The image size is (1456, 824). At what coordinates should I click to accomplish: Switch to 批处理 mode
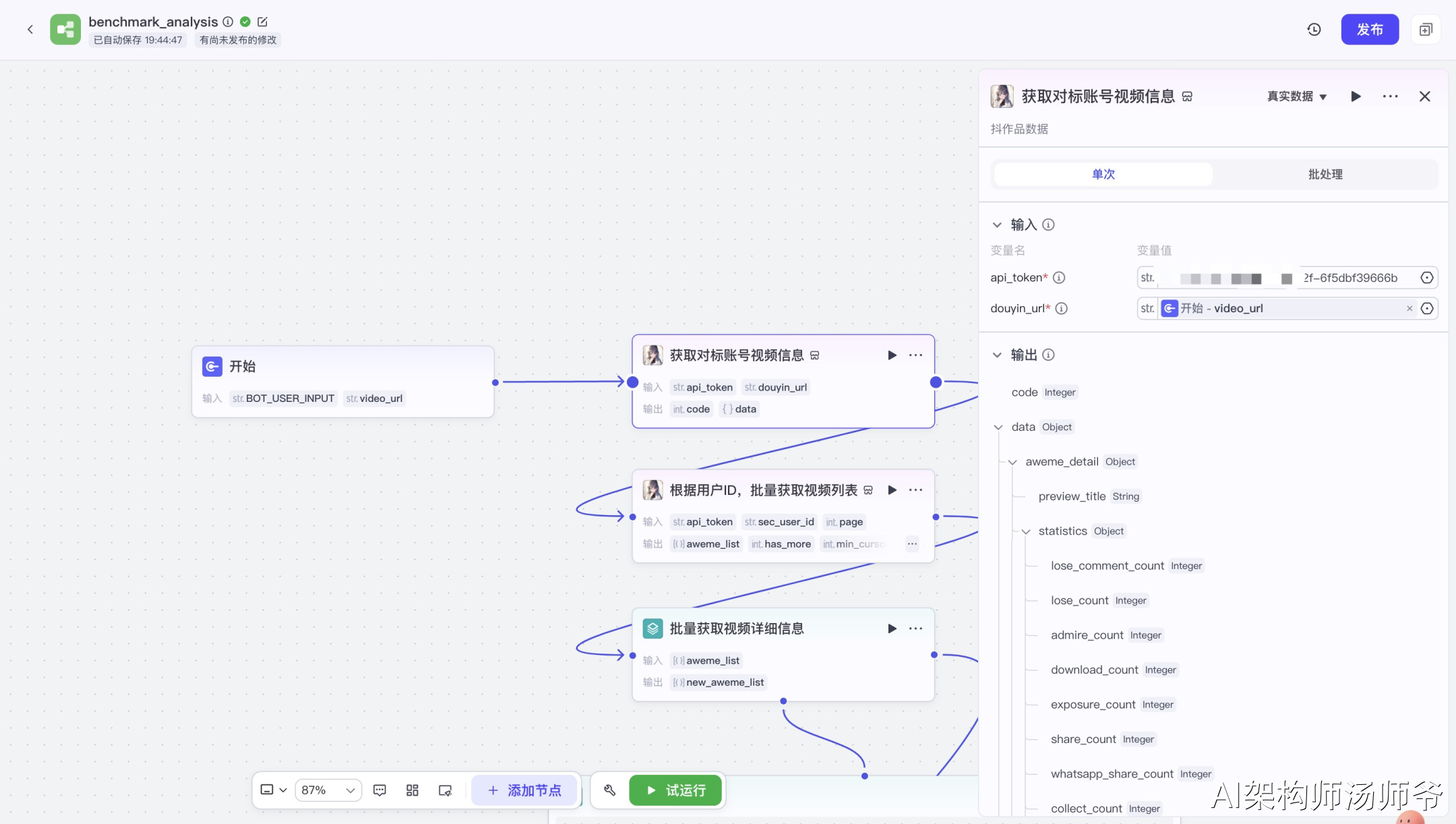[x=1325, y=174]
